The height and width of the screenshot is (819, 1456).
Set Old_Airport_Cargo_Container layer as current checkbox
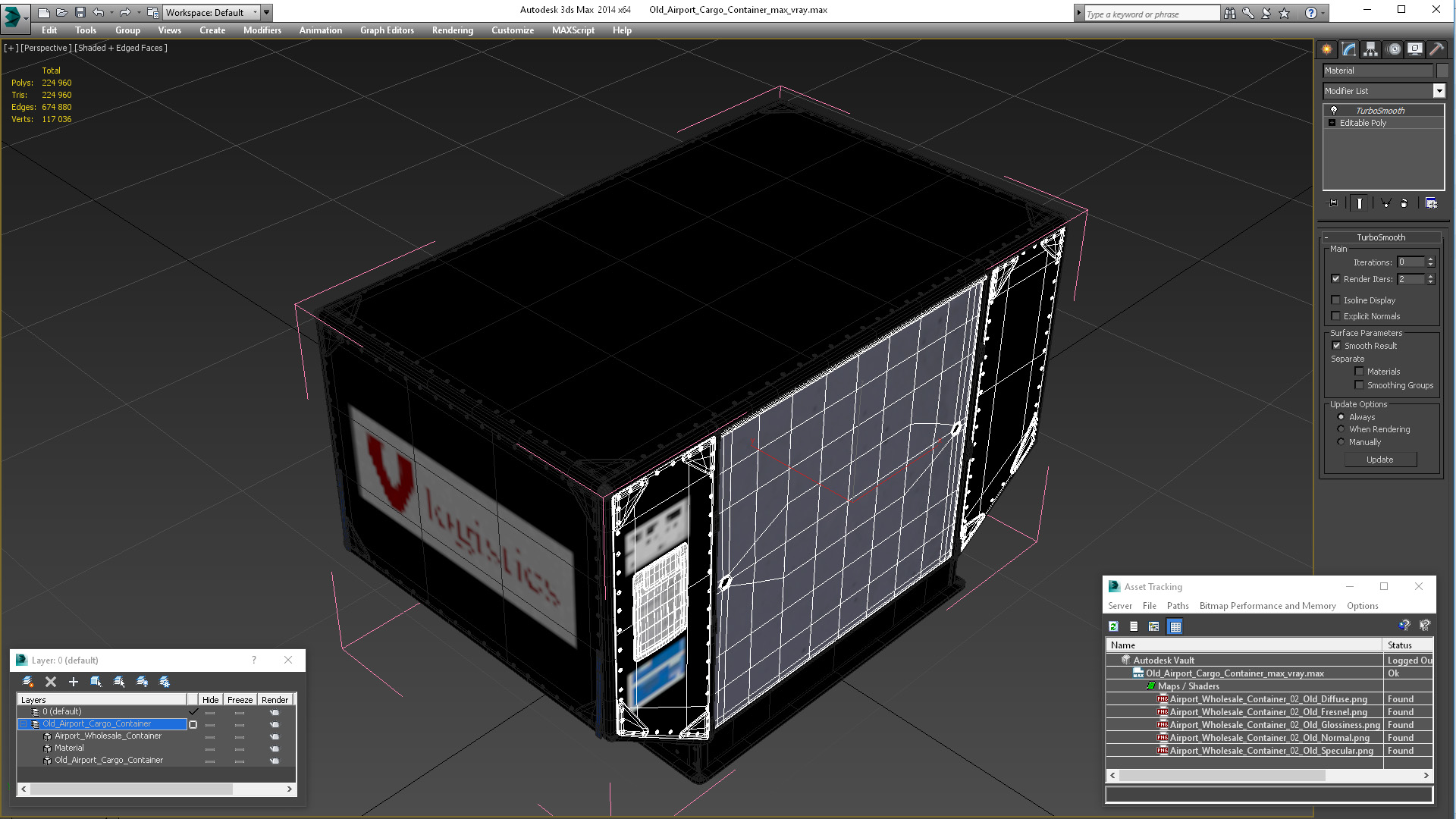pos(193,724)
